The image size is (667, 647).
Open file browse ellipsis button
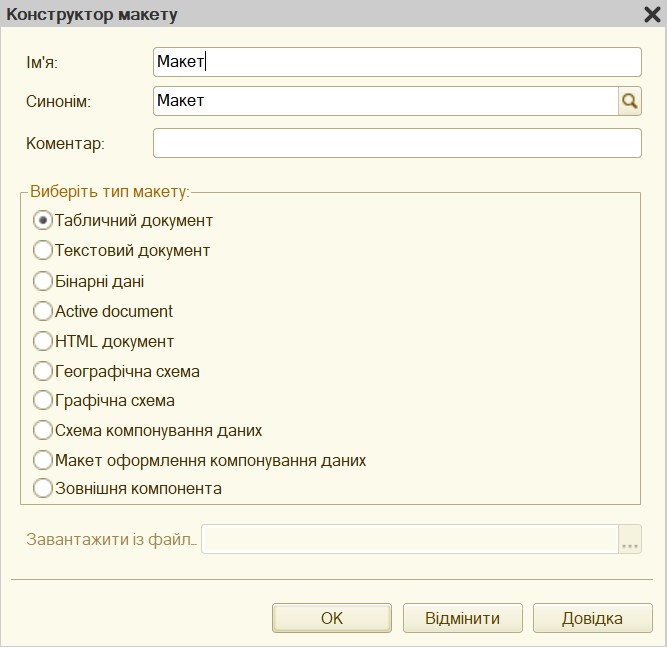(630, 539)
